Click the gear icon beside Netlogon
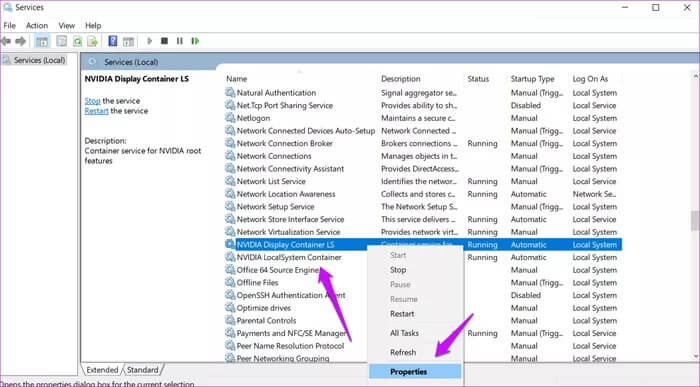The height and width of the screenshot is (387, 700). tap(230, 118)
